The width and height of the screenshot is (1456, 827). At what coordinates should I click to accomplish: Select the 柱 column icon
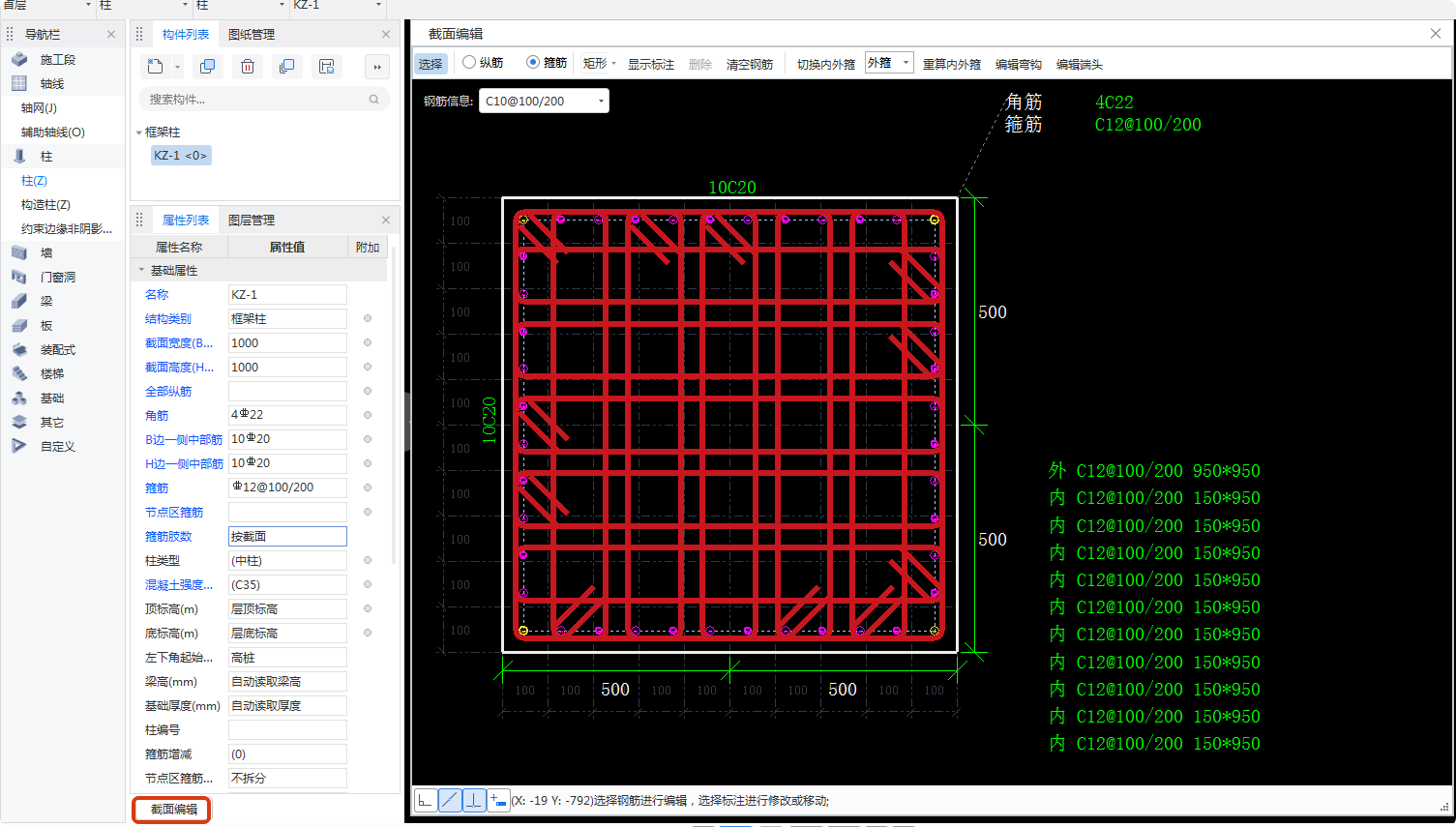point(19,156)
